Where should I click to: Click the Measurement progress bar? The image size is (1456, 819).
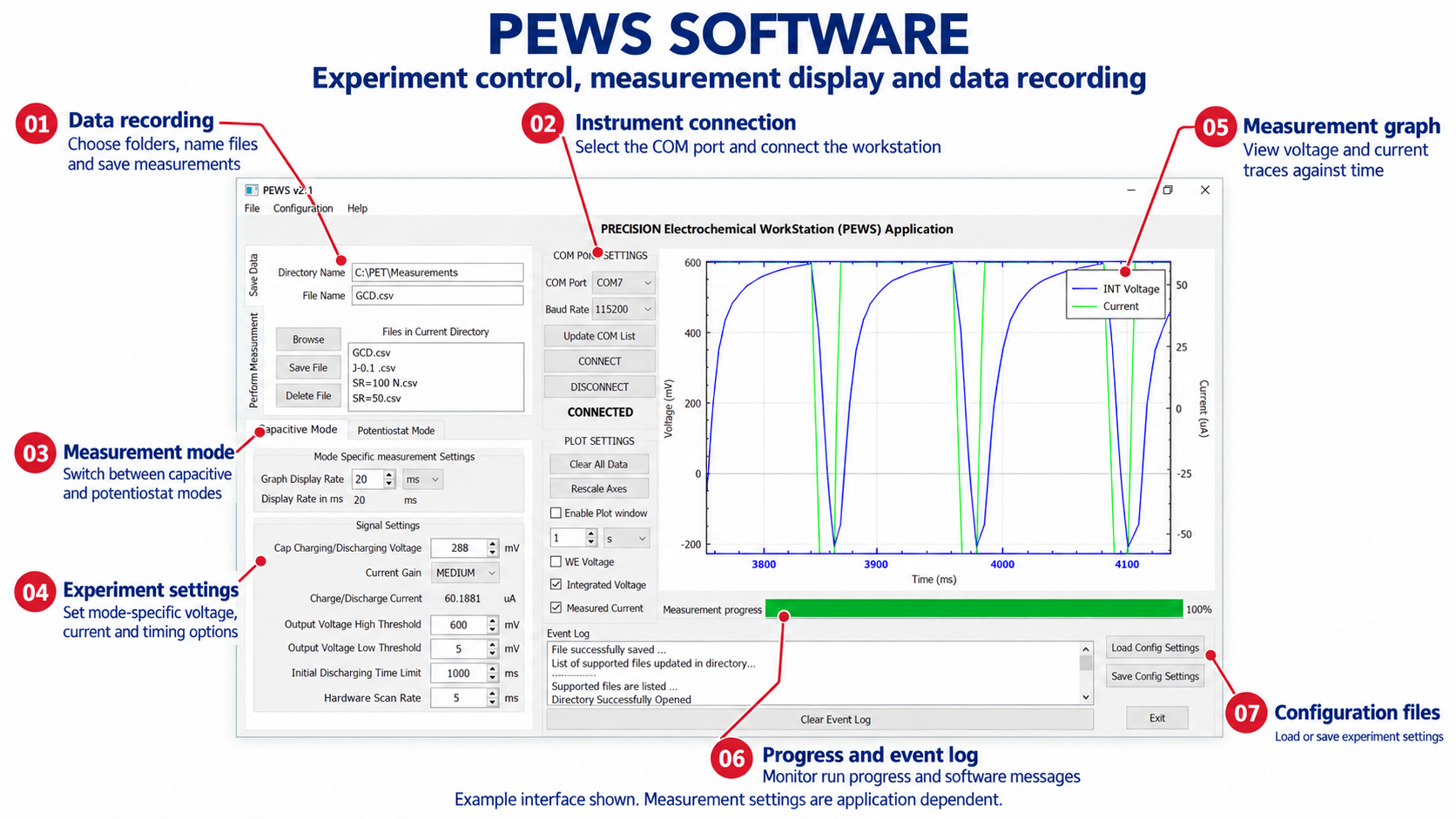pos(974,609)
